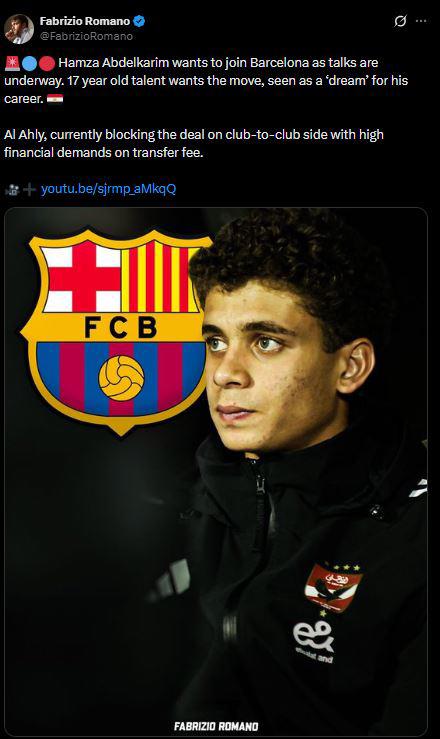The width and height of the screenshot is (440, 739).
Task: Click the Al Ahly badge on jacket
Action: (x=334, y=586)
